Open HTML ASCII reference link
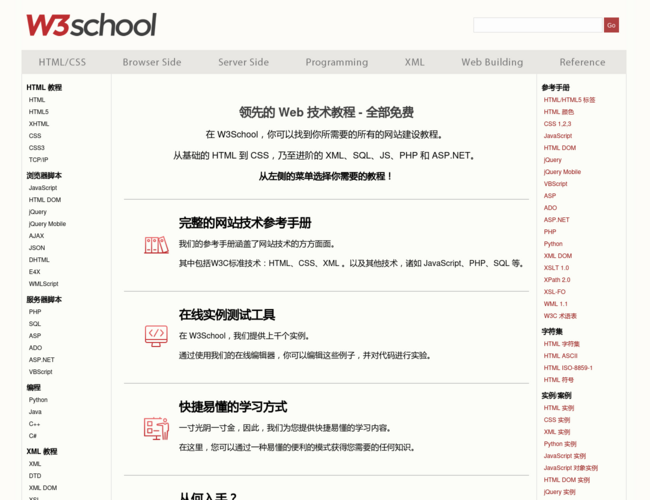 [560, 356]
